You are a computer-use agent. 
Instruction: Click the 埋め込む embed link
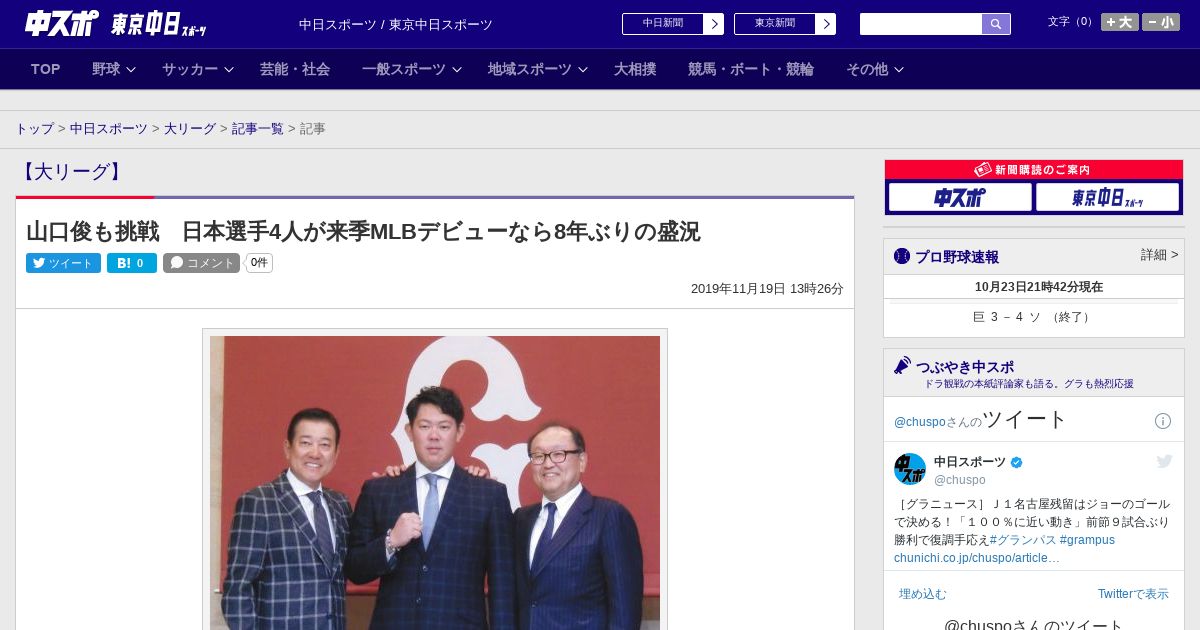922,594
